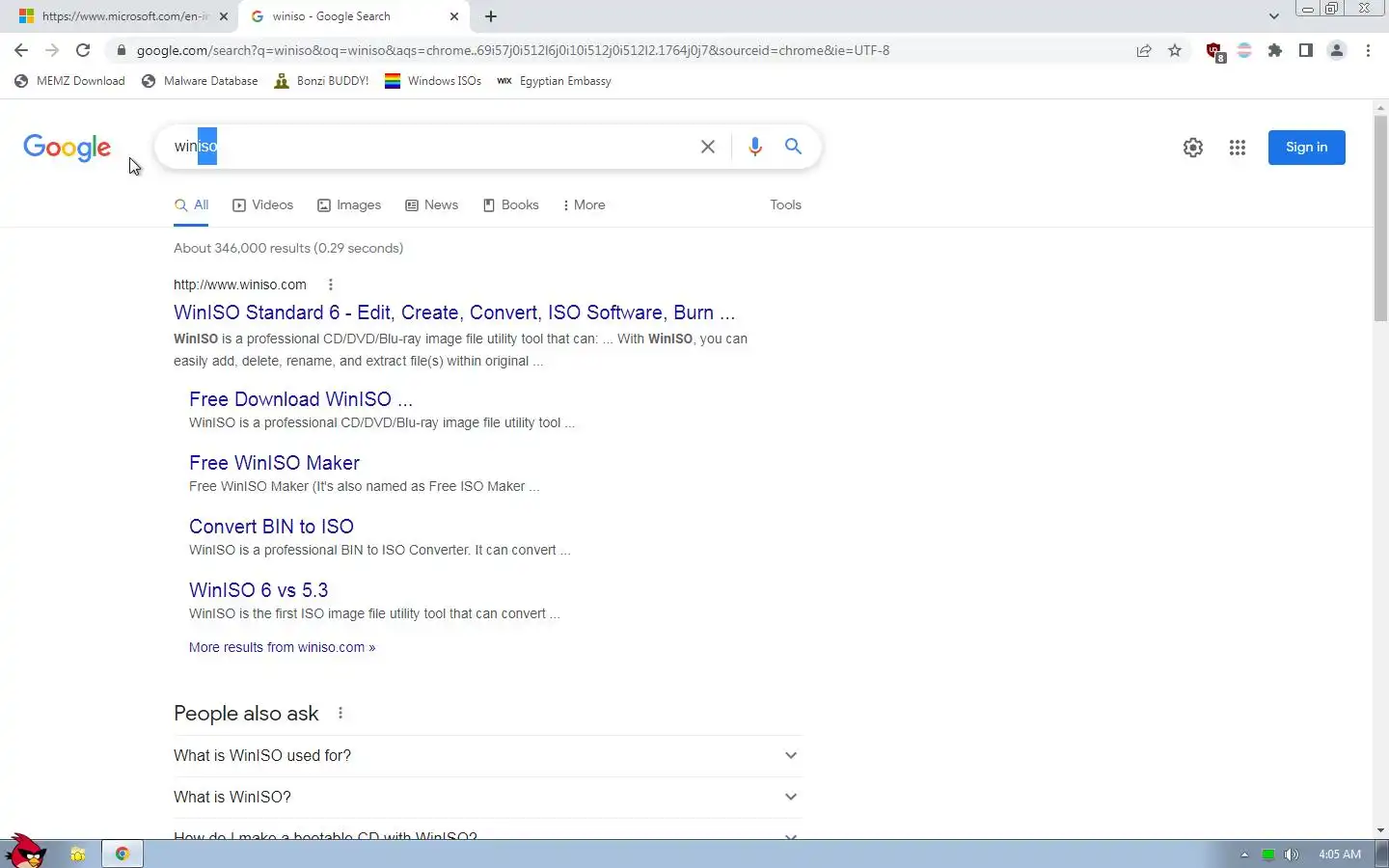
Task: Open three-dot menu beside People also ask
Action: click(340, 714)
